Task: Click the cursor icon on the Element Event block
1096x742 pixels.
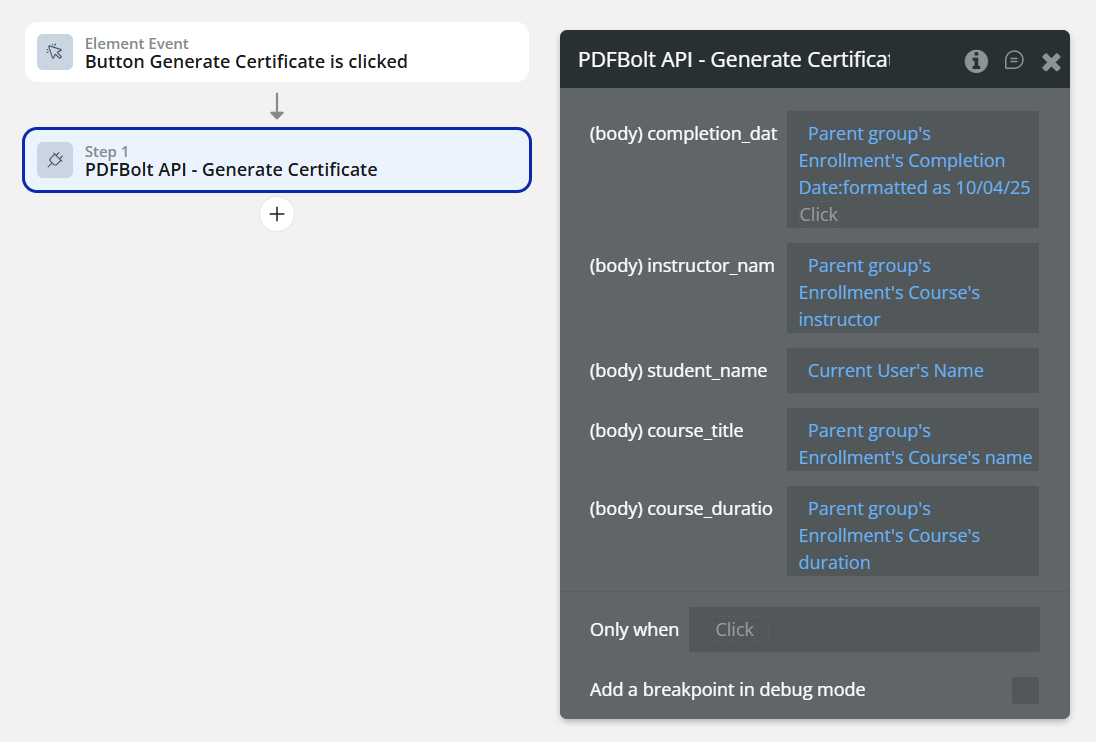Action: [x=55, y=49]
